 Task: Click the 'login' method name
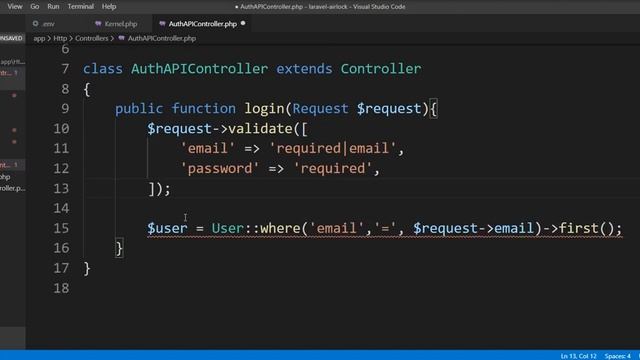tap(264, 109)
